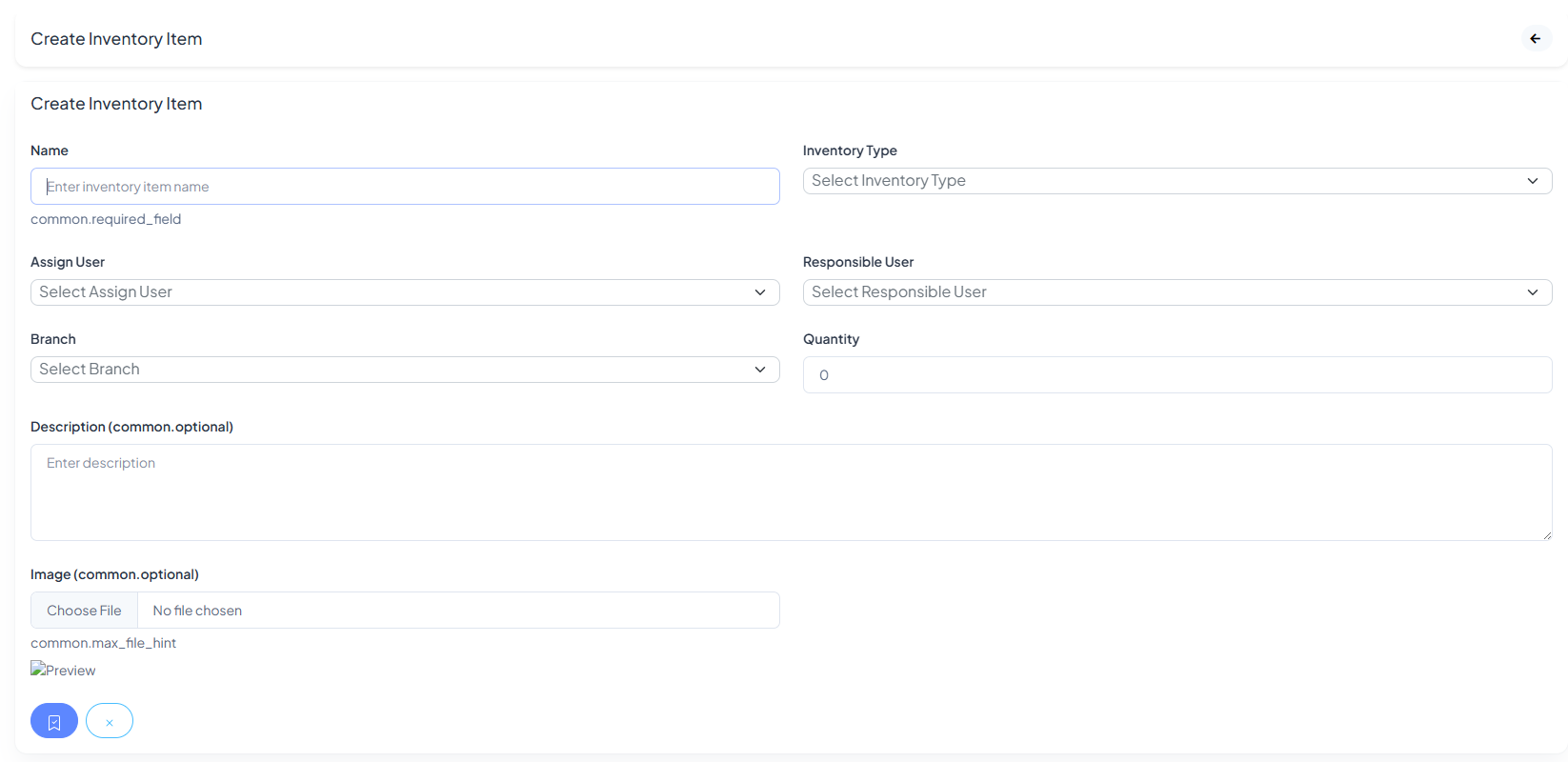
Task: Save the item with the bookmark-check button
Action: (x=54, y=721)
